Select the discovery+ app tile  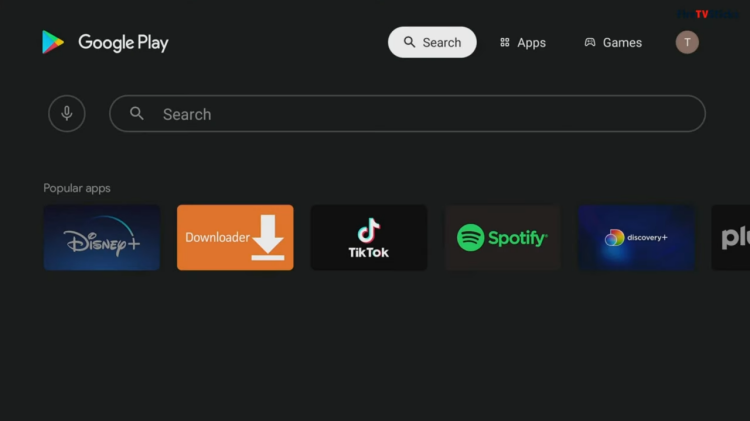tap(636, 237)
